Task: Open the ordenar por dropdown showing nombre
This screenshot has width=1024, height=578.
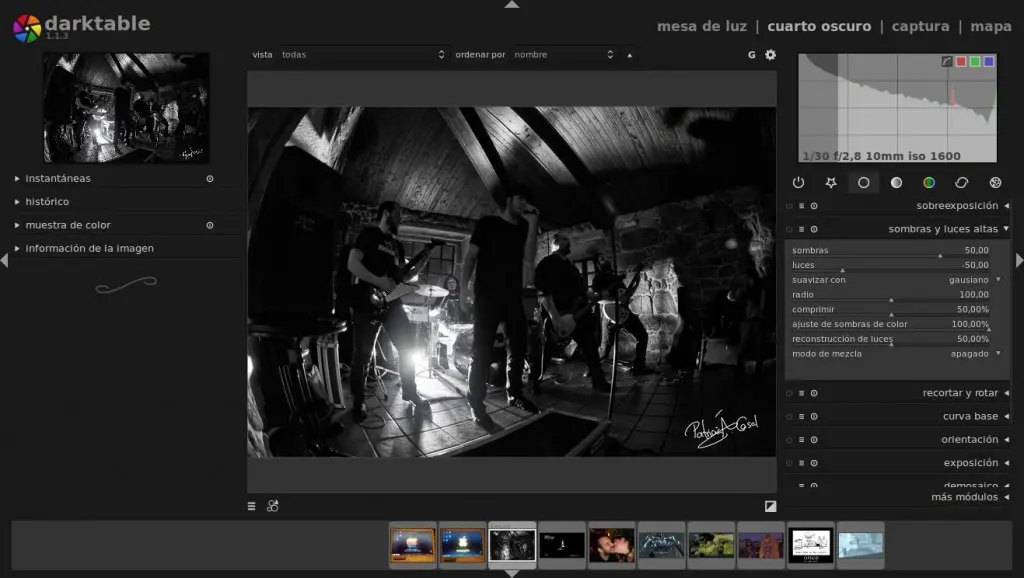Action: [564, 55]
